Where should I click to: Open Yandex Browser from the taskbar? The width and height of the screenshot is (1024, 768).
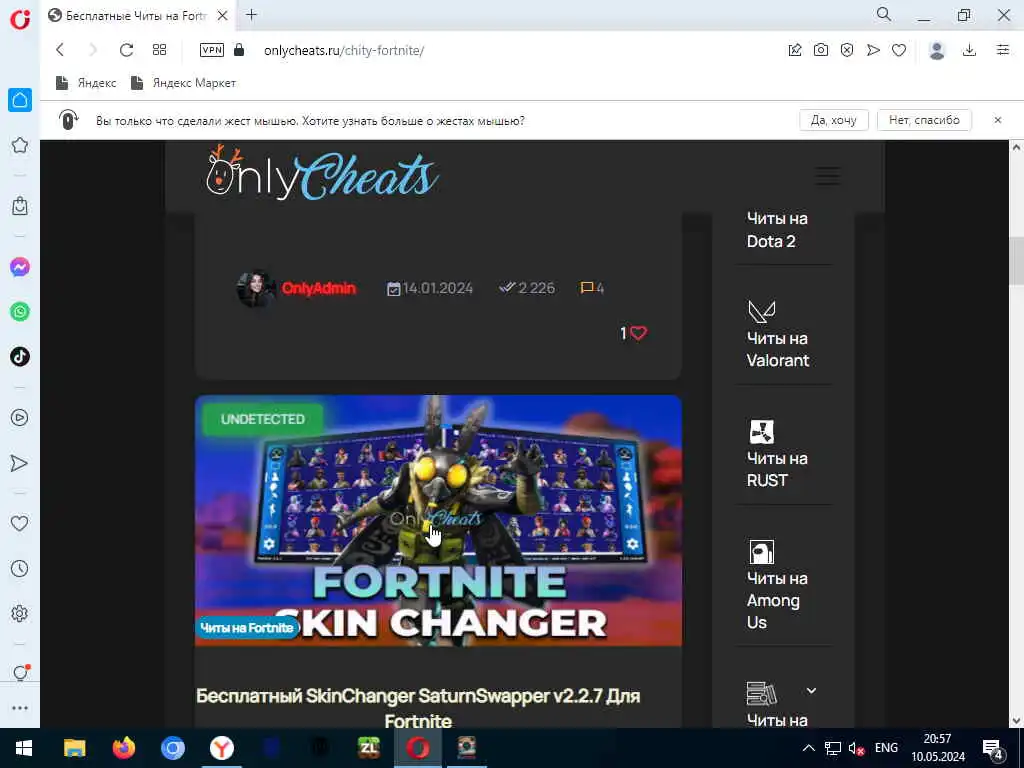click(222, 748)
